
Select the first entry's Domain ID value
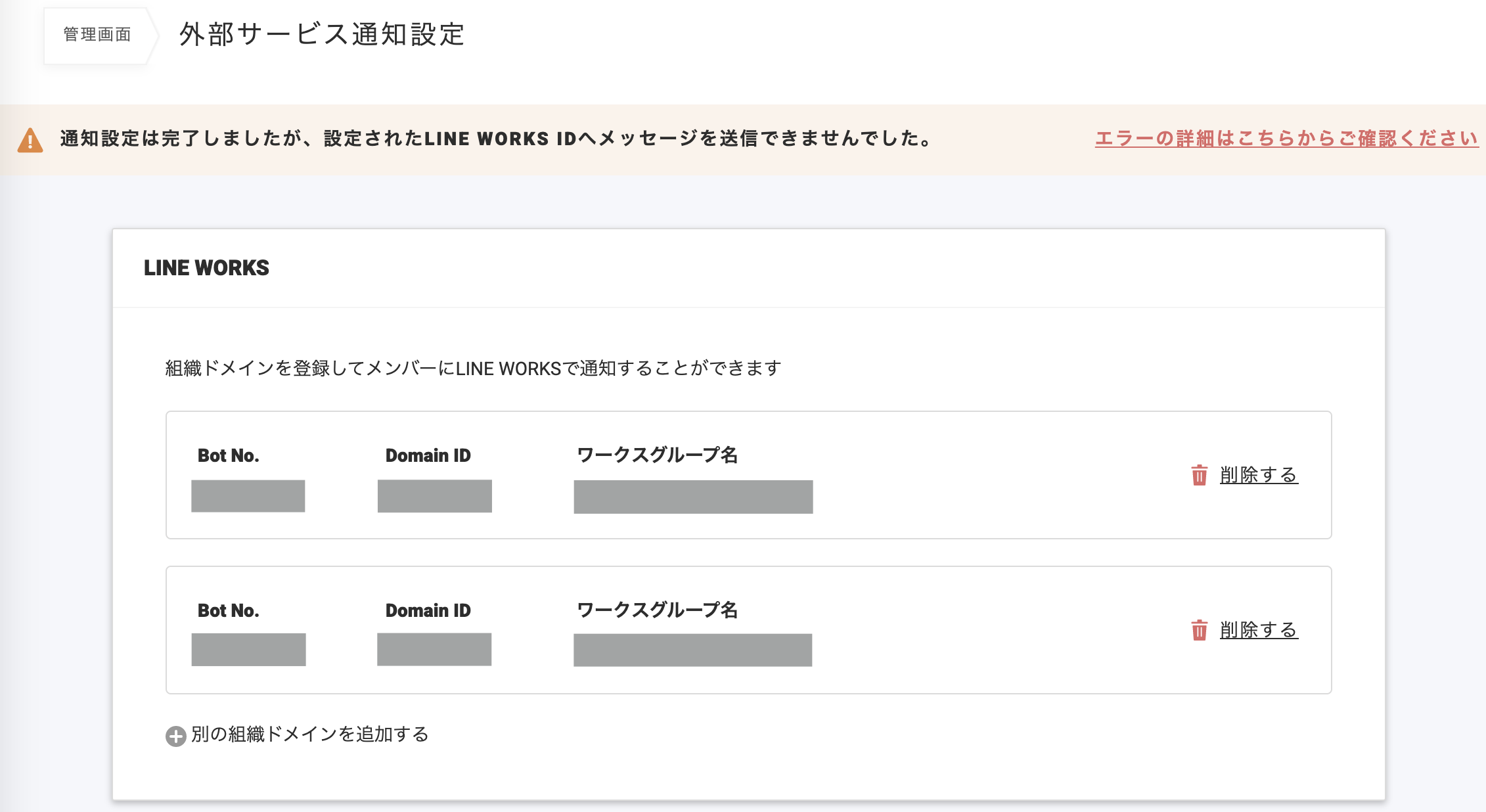434,496
